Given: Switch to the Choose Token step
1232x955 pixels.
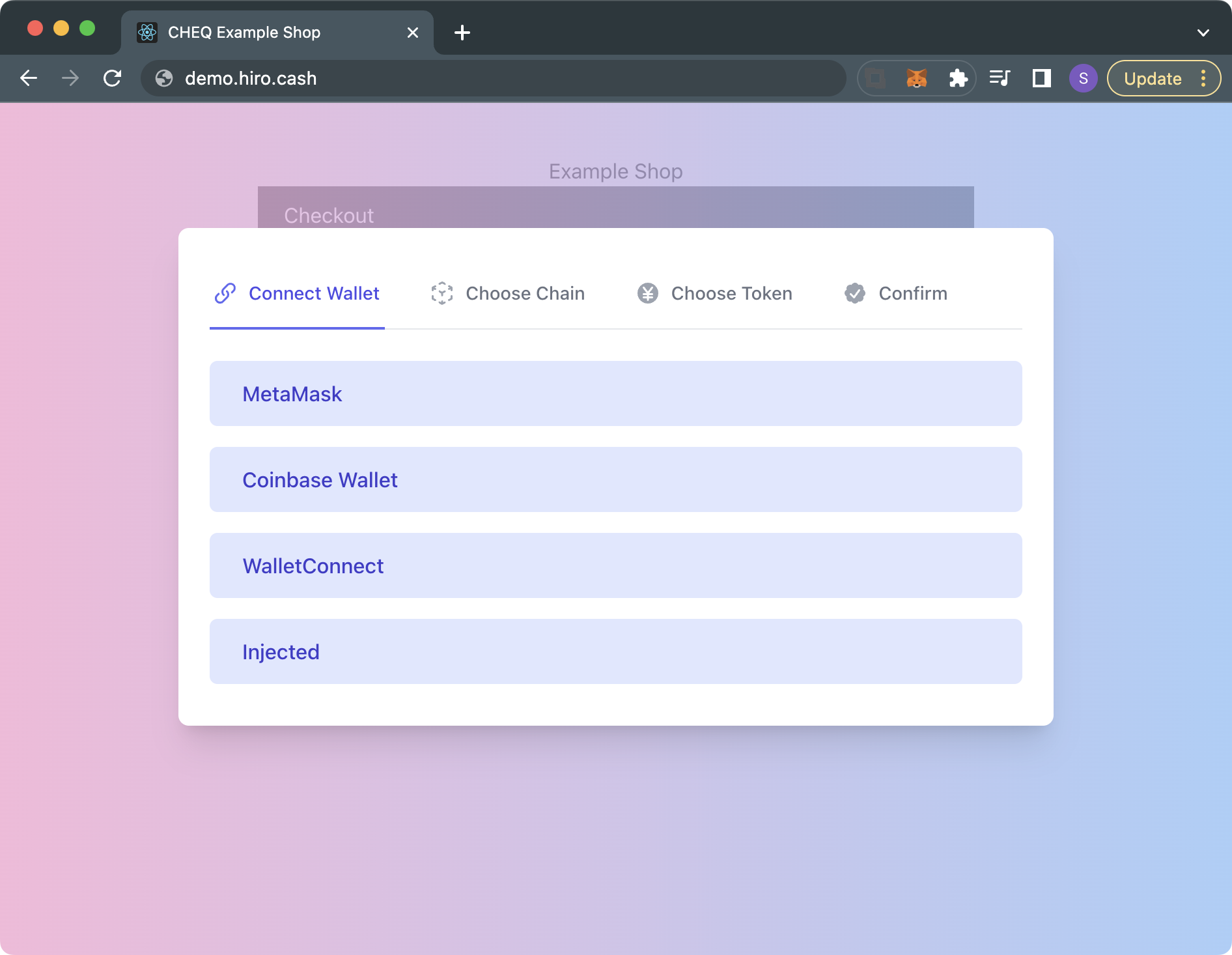Looking at the screenshot, I should pyautogui.click(x=714, y=294).
